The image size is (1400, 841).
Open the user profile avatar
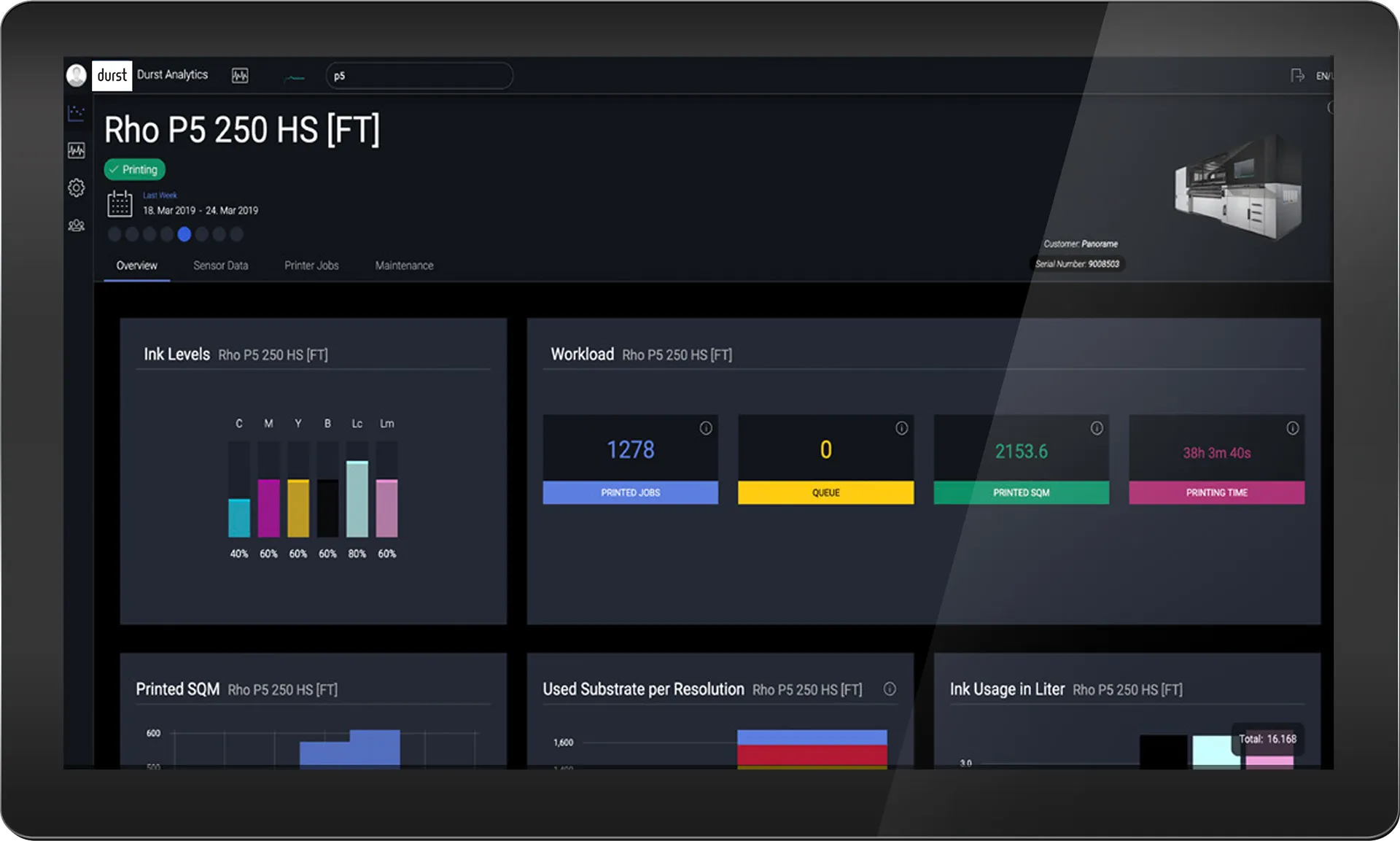77,75
